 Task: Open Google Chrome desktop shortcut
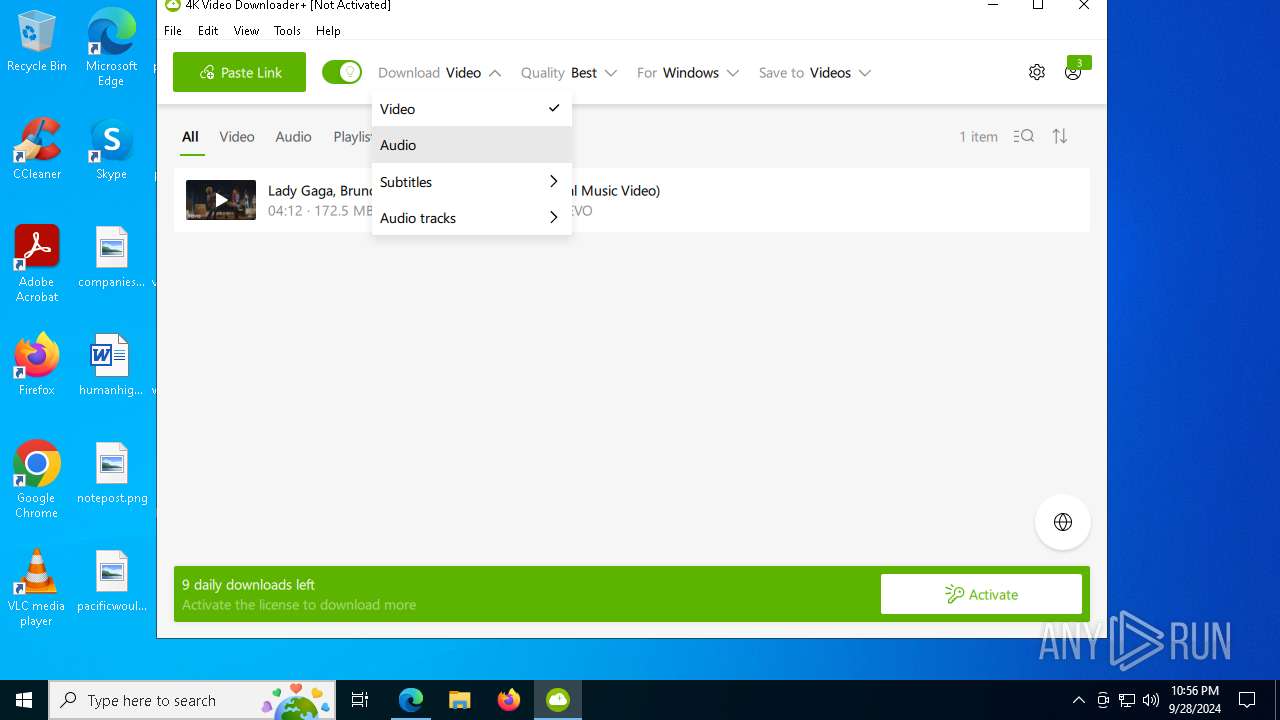pos(37,479)
